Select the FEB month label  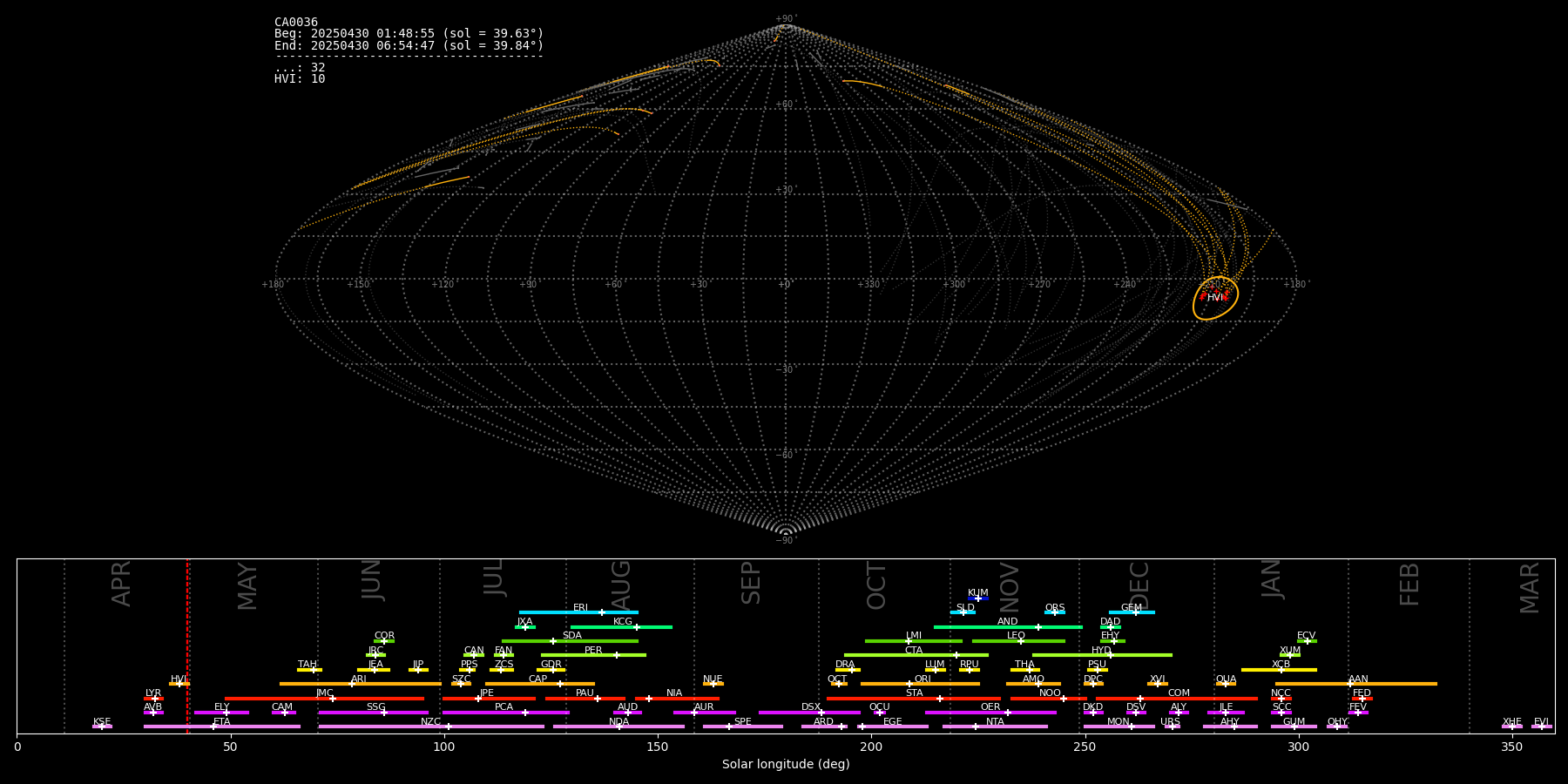click(x=1409, y=584)
